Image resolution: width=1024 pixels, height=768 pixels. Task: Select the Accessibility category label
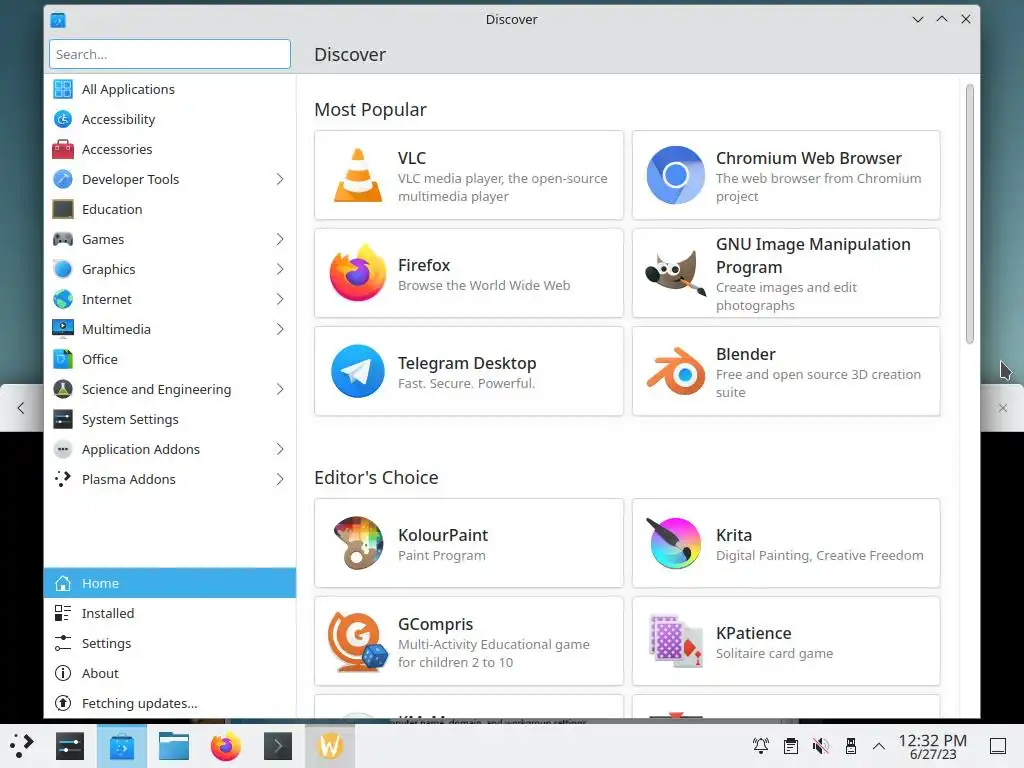tap(118, 120)
